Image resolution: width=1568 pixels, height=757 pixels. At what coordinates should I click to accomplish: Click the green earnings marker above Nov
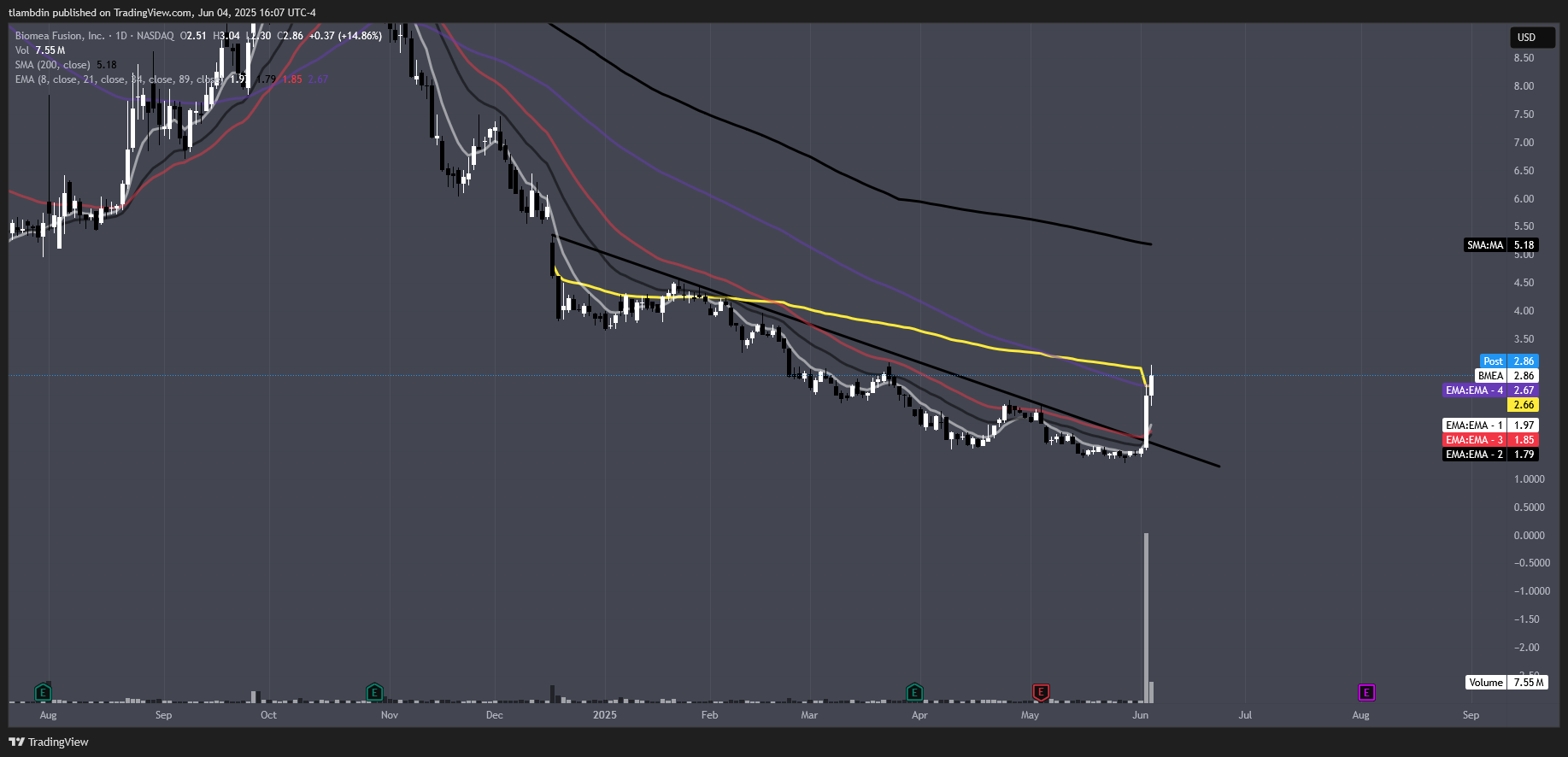(374, 692)
